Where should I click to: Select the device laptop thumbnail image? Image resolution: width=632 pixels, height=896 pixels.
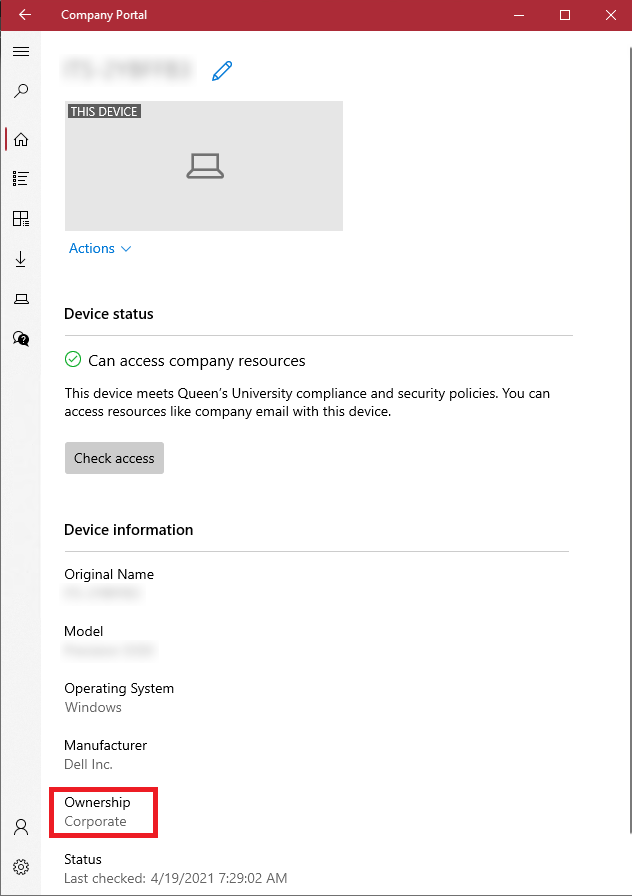tap(204, 166)
